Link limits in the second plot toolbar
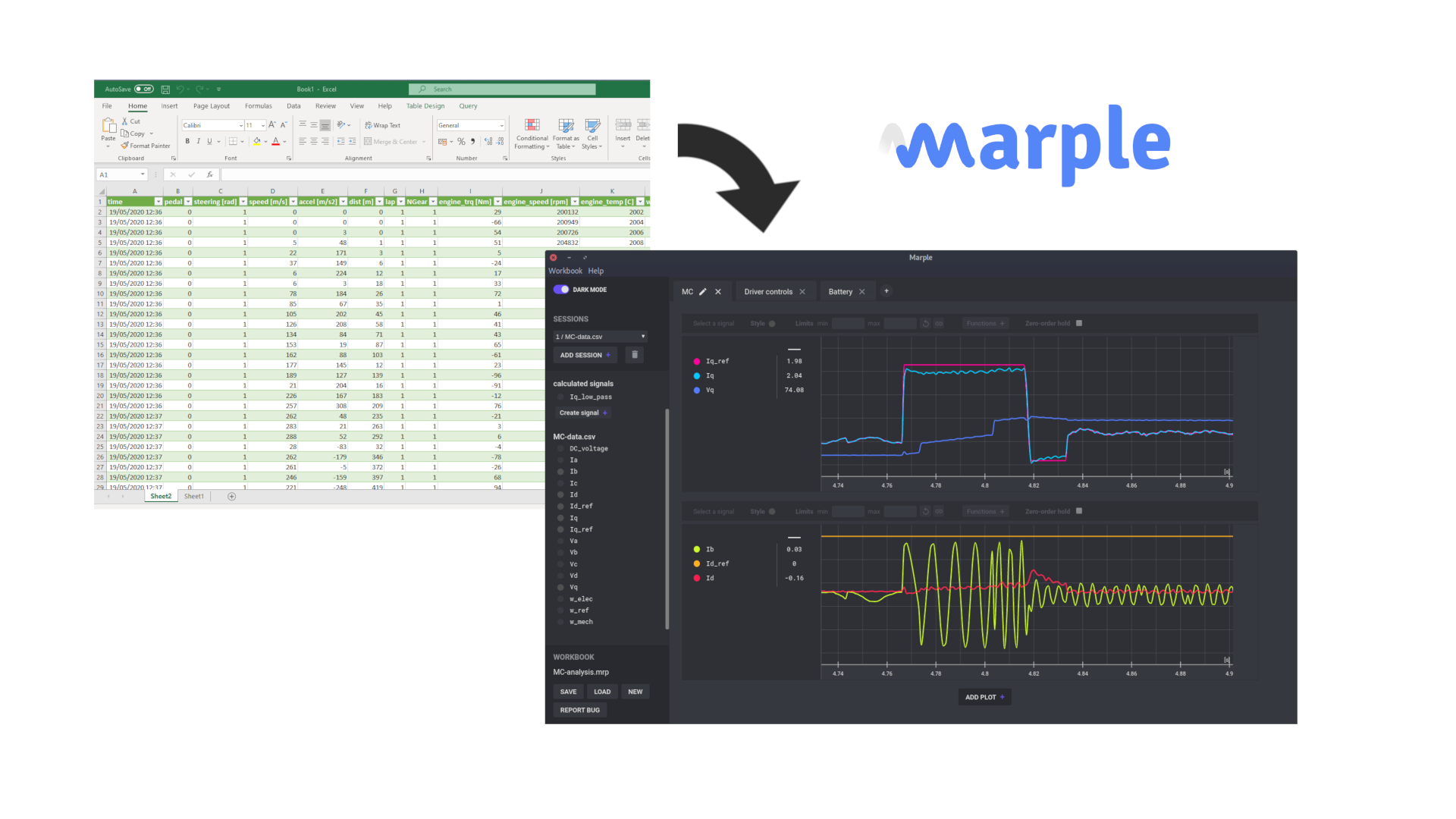Viewport: 1456px width, 819px height. pyautogui.click(x=939, y=512)
